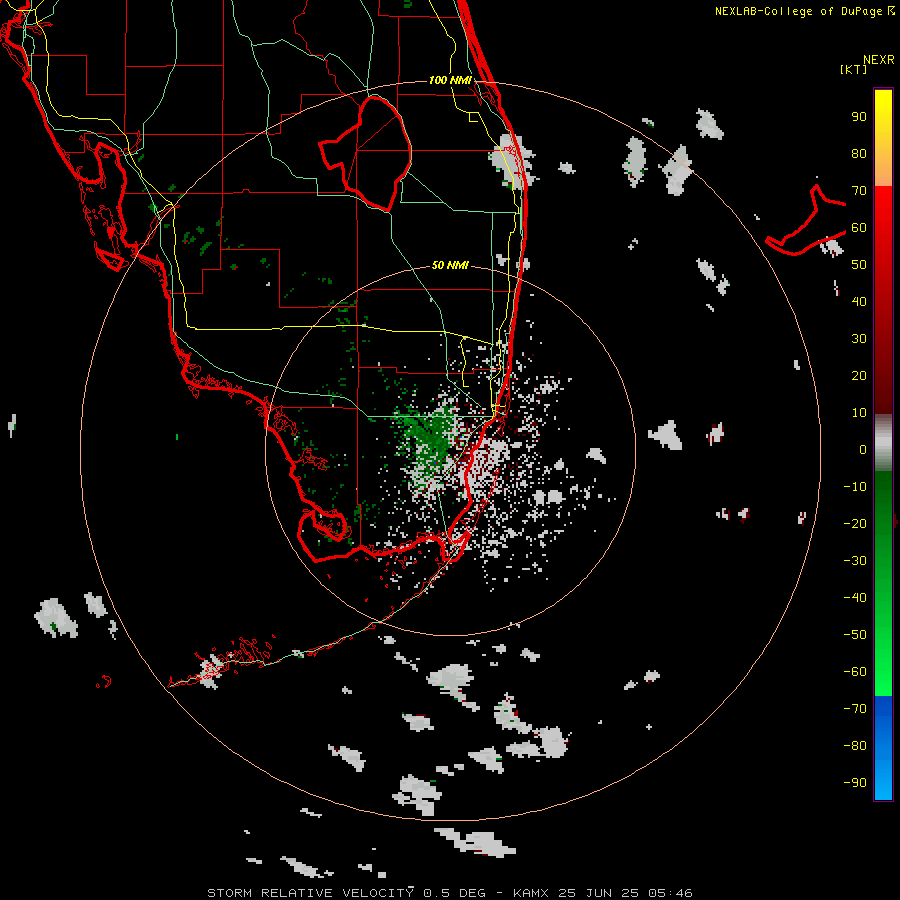Click the -30 value on the velocity scale
Viewport: 900px width, 900px height.
855,561
